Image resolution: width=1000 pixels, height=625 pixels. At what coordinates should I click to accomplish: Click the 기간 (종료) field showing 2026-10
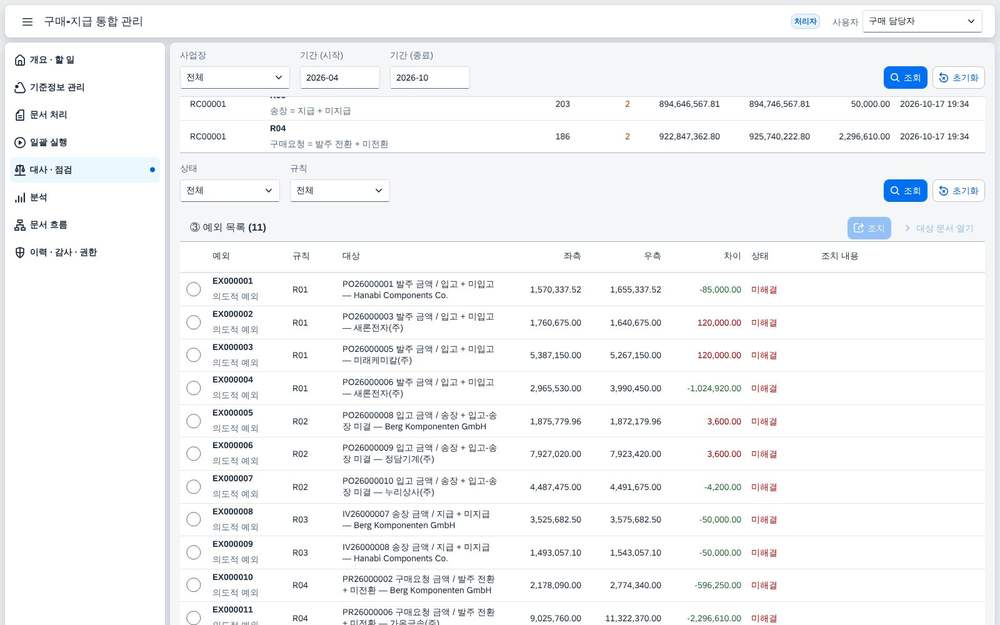point(429,78)
